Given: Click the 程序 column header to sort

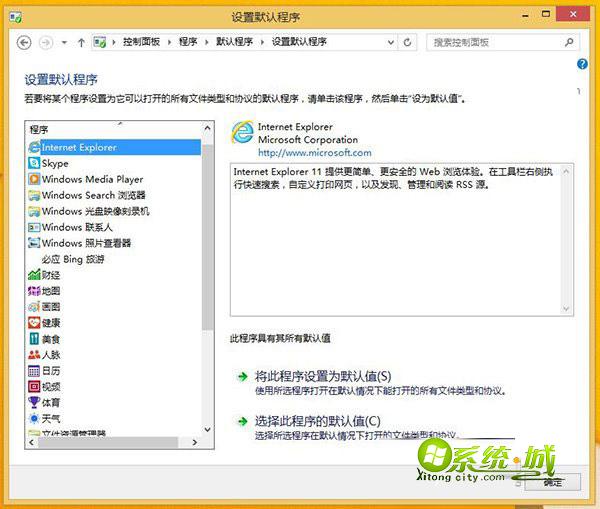Looking at the screenshot, I should (110, 129).
